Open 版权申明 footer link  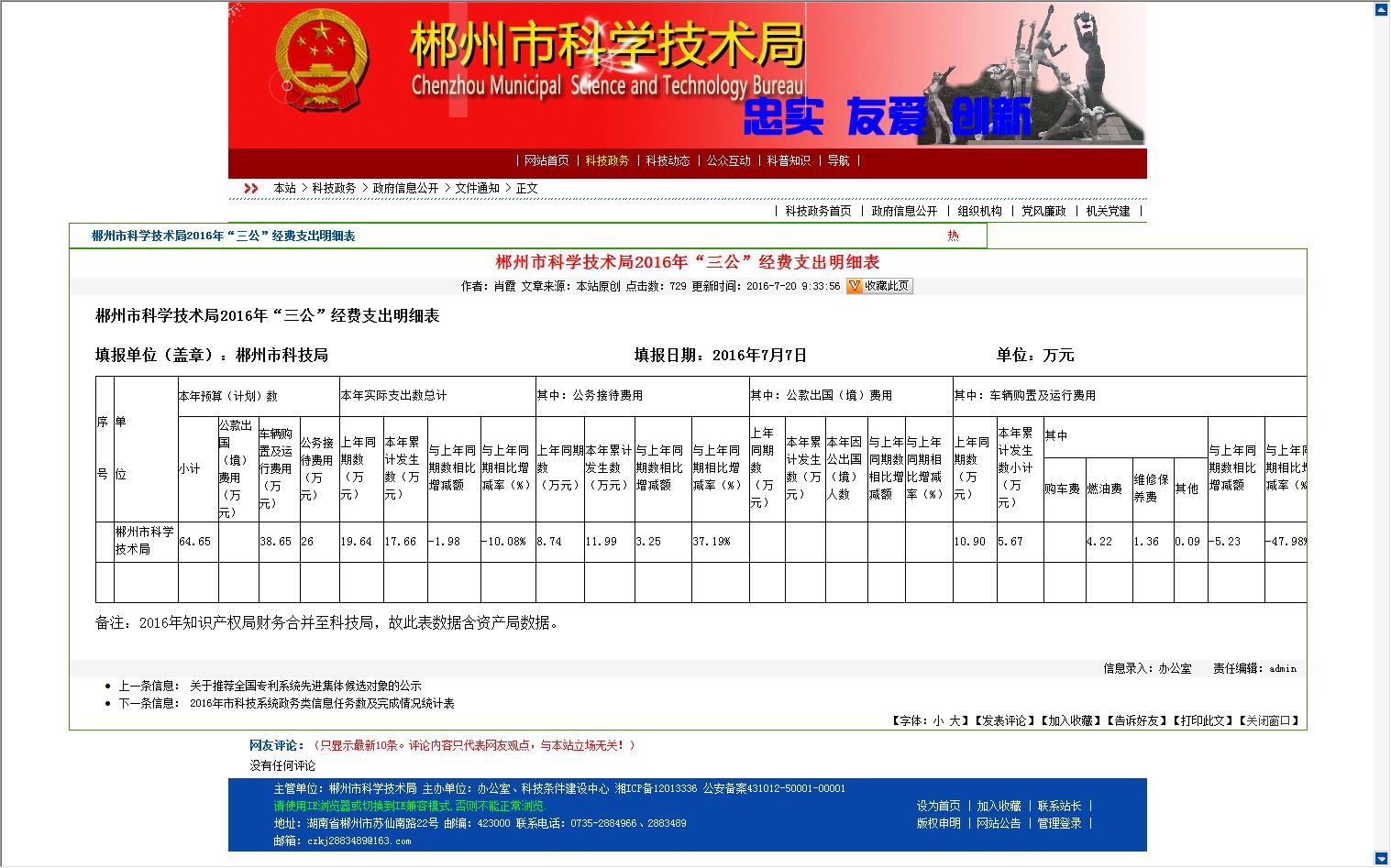pos(938,823)
